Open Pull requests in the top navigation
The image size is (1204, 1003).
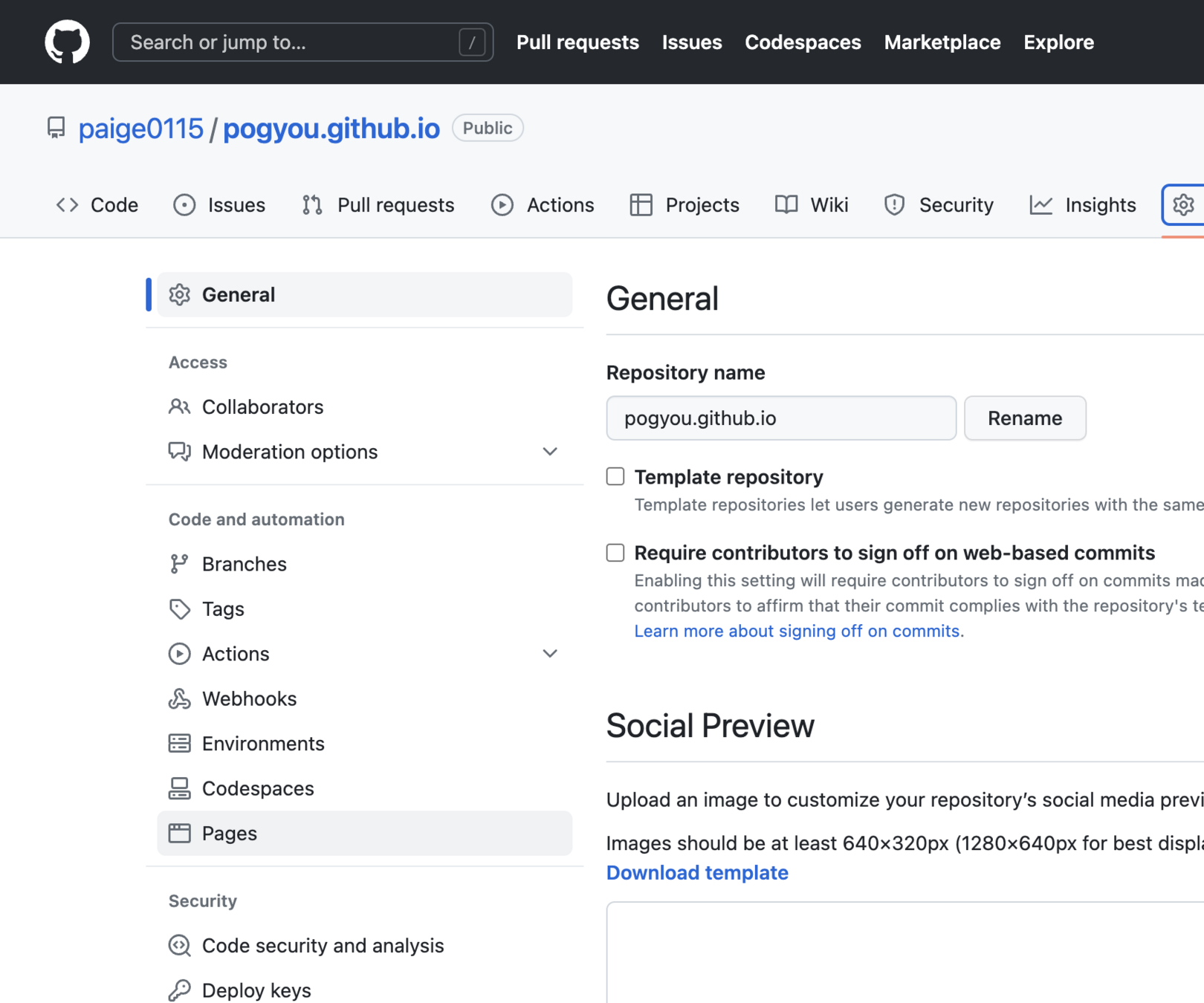577,42
